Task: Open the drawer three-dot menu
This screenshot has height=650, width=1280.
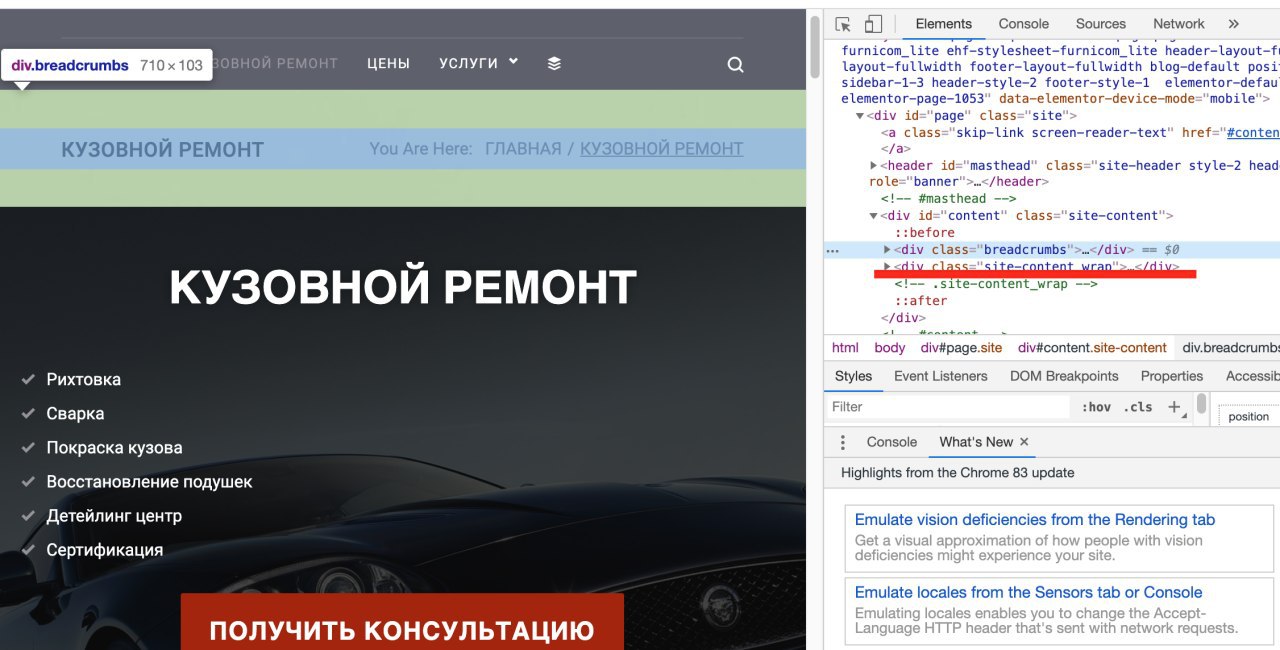Action: [x=843, y=442]
